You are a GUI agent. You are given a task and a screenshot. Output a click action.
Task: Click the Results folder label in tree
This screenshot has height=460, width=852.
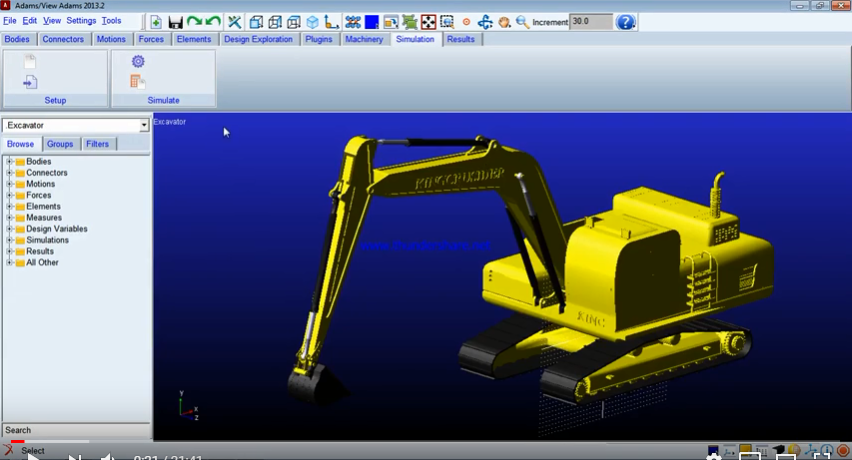click(x=40, y=251)
